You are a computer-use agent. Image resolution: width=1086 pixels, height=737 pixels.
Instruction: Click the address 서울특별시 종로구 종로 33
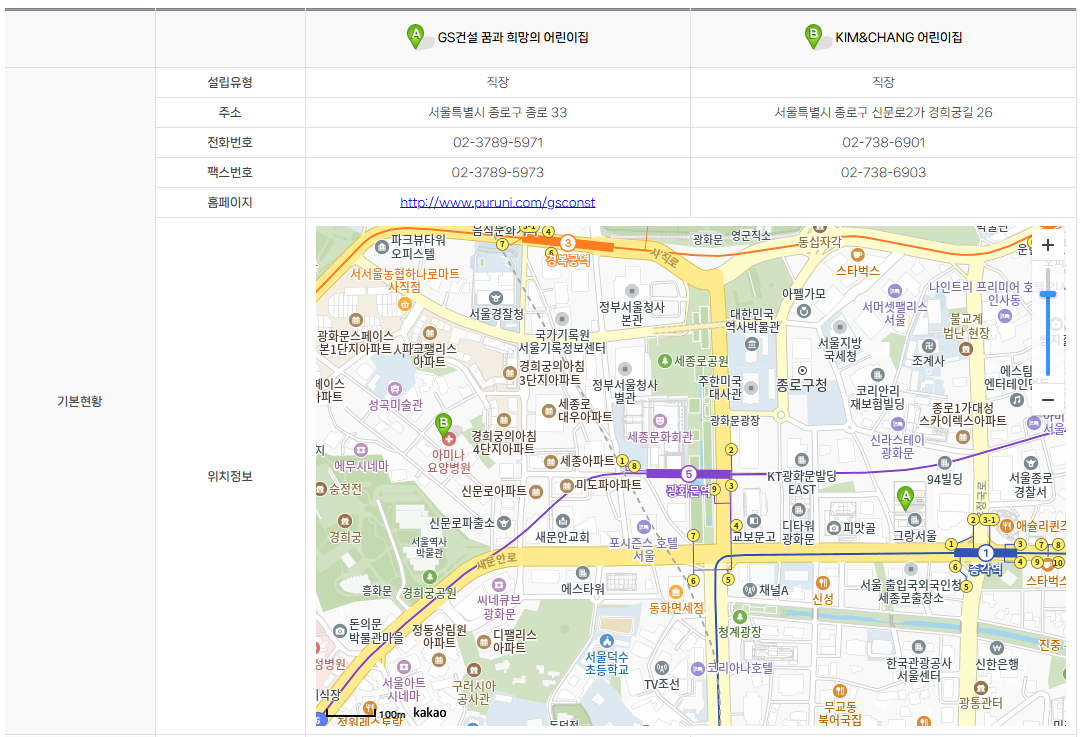click(x=497, y=112)
